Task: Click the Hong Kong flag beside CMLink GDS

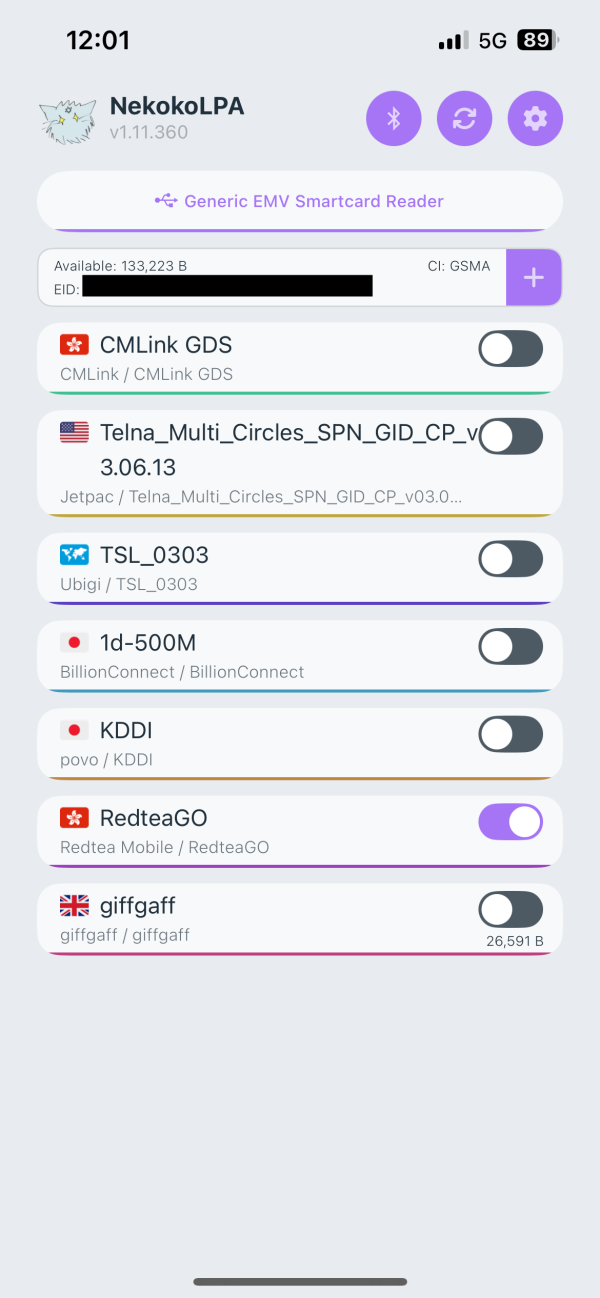Action: pyautogui.click(x=74, y=344)
